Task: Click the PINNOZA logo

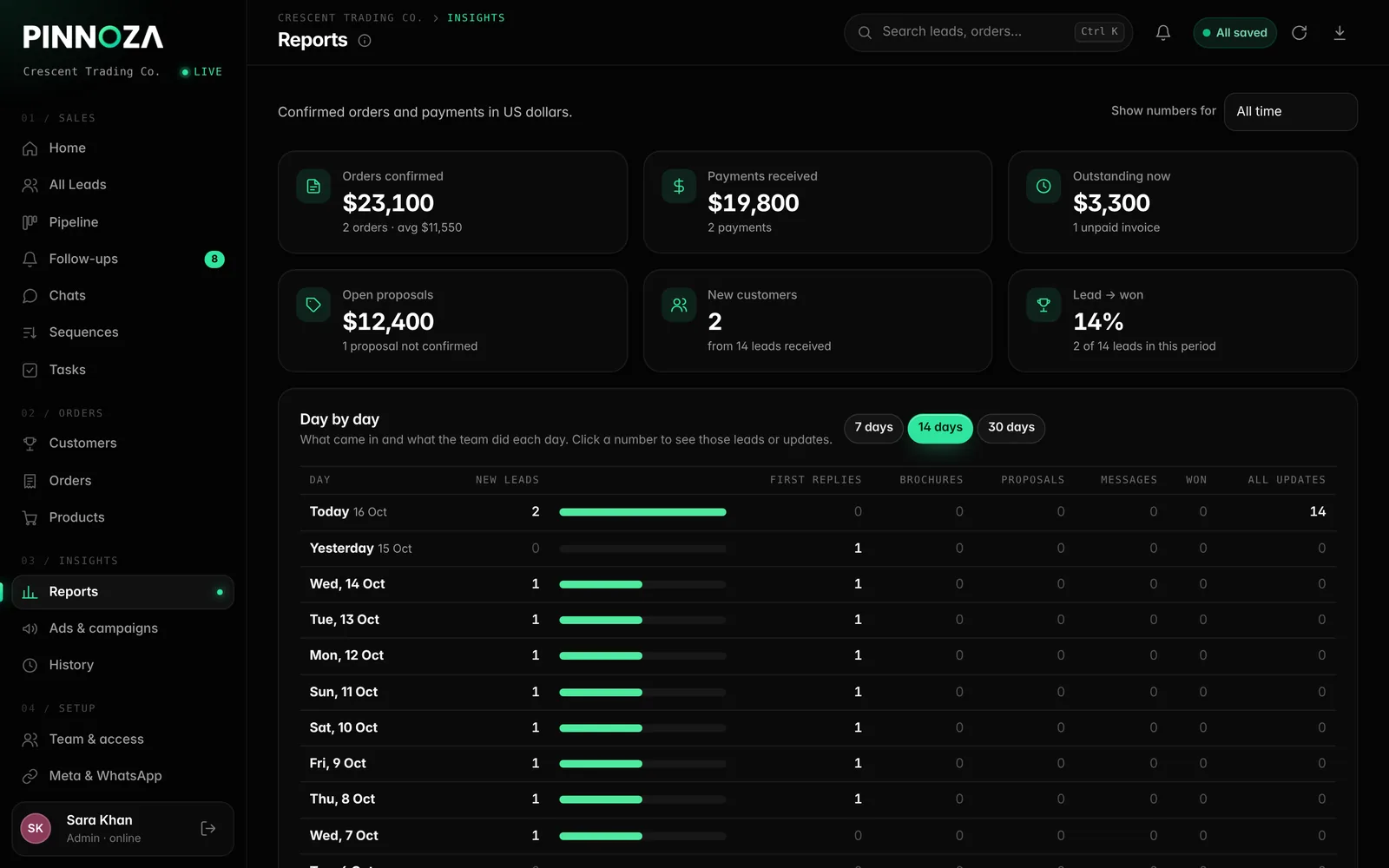Action: (x=93, y=37)
